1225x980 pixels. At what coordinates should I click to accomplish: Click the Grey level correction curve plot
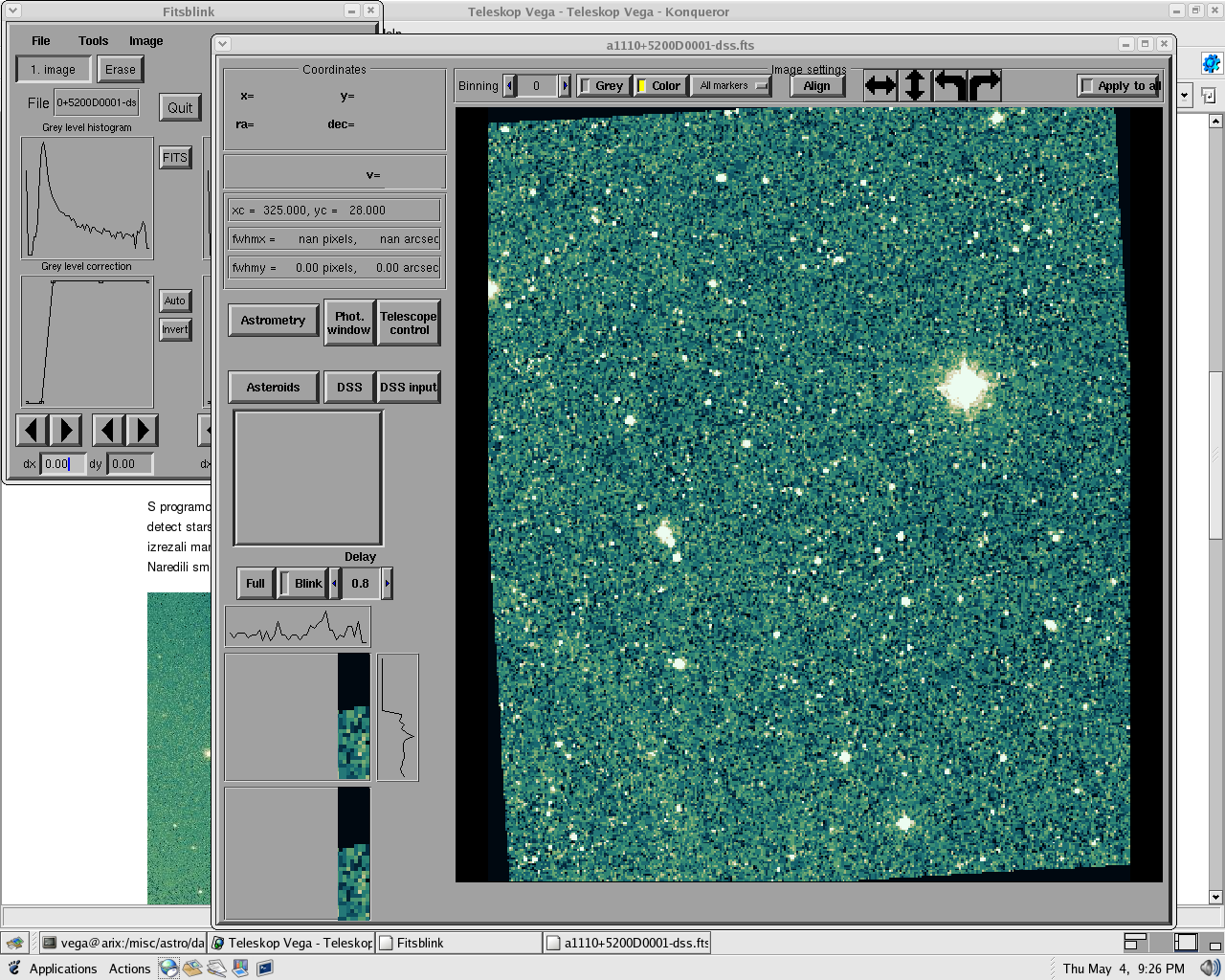(x=87, y=342)
